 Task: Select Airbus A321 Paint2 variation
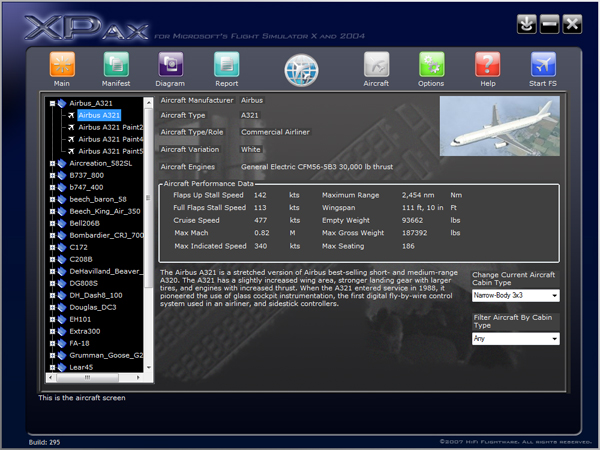tap(111, 127)
